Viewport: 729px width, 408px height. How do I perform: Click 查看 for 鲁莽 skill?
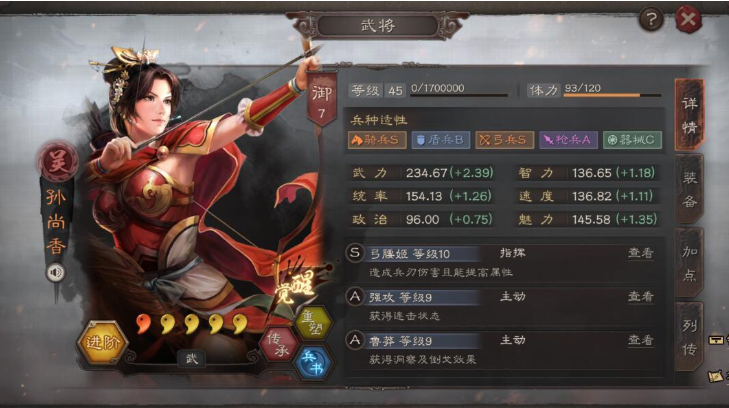(641, 340)
